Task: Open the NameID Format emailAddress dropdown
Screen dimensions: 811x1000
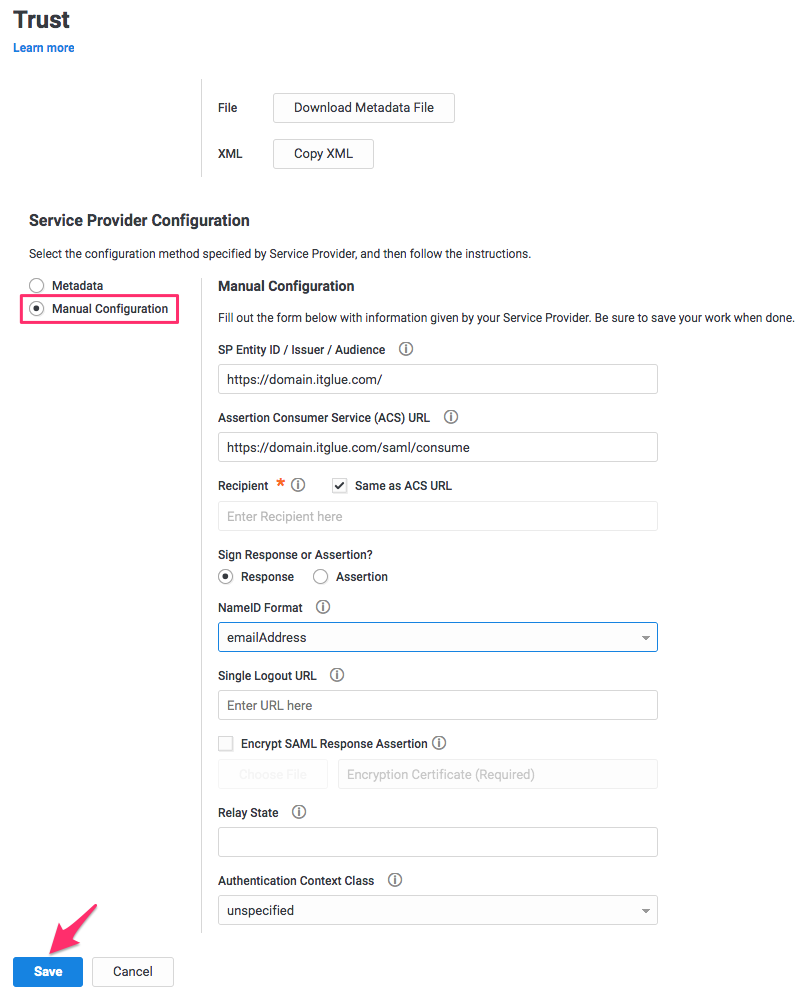Action: pyautogui.click(x=437, y=637)
